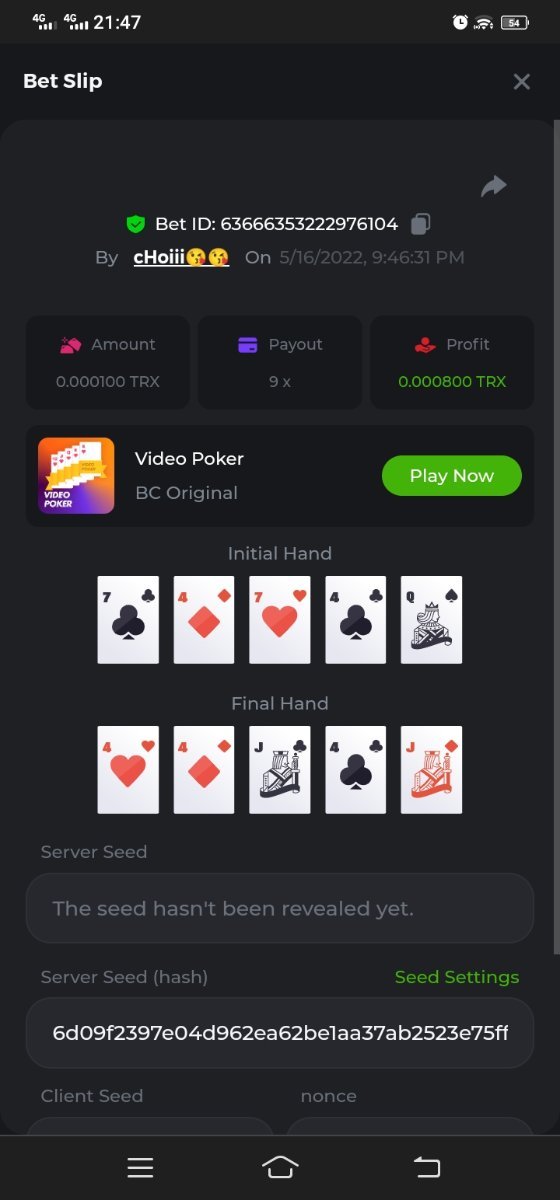Image resolution: width=560 pixels, height=1200 pixels.
Task: Tap the Android recent apps menu icon
Action: click(x=140, y=1167)
